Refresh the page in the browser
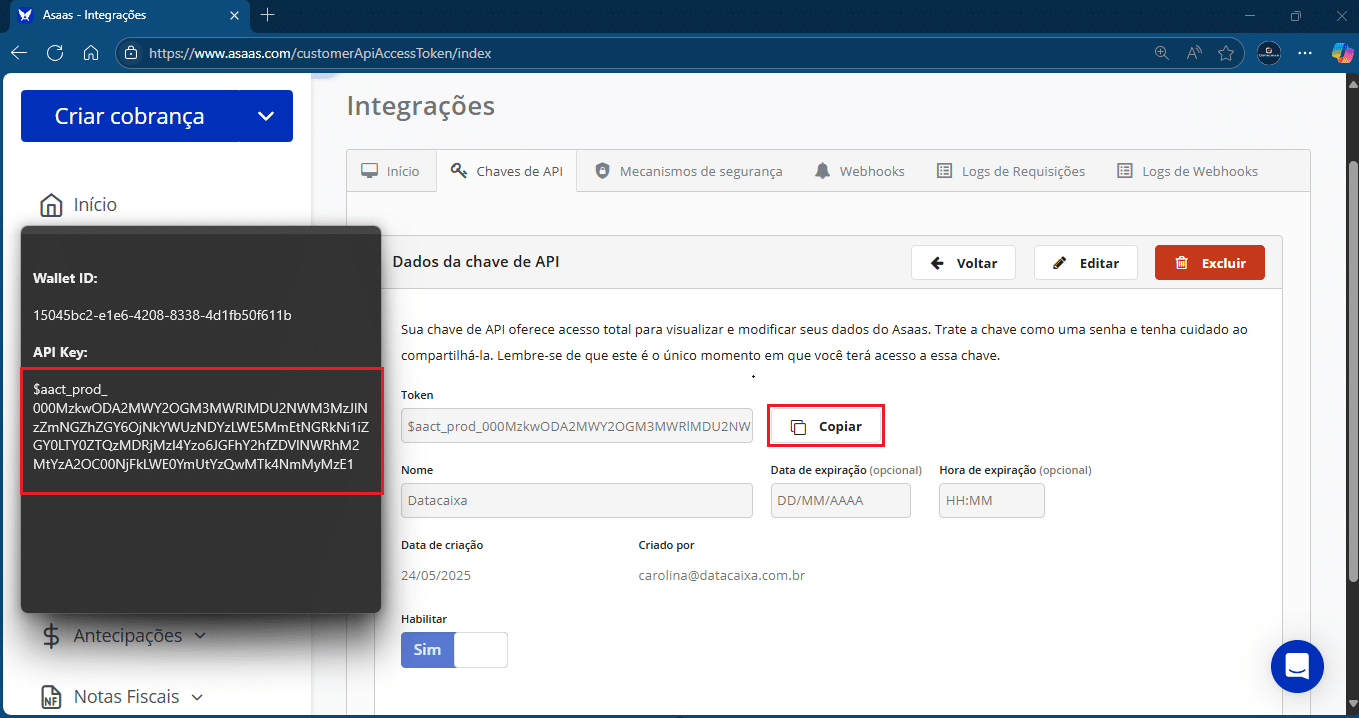 [55, 53]
